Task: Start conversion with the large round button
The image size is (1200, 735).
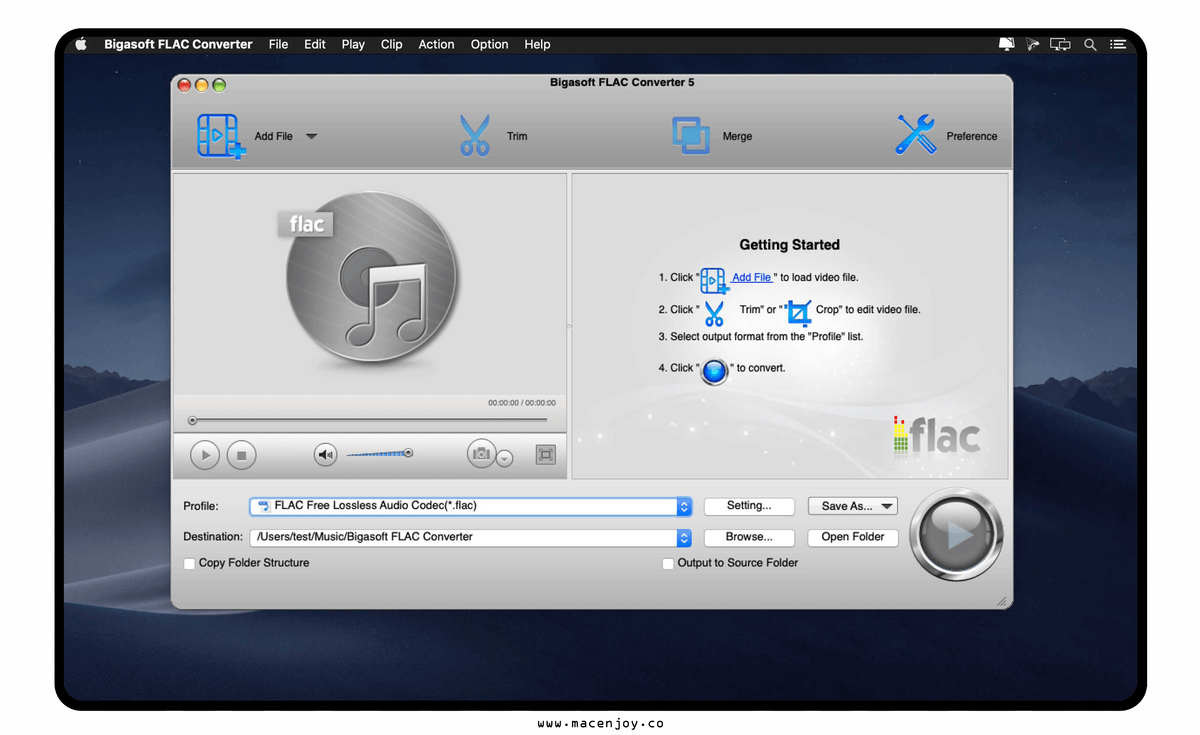Action: [x=957, y=534]
